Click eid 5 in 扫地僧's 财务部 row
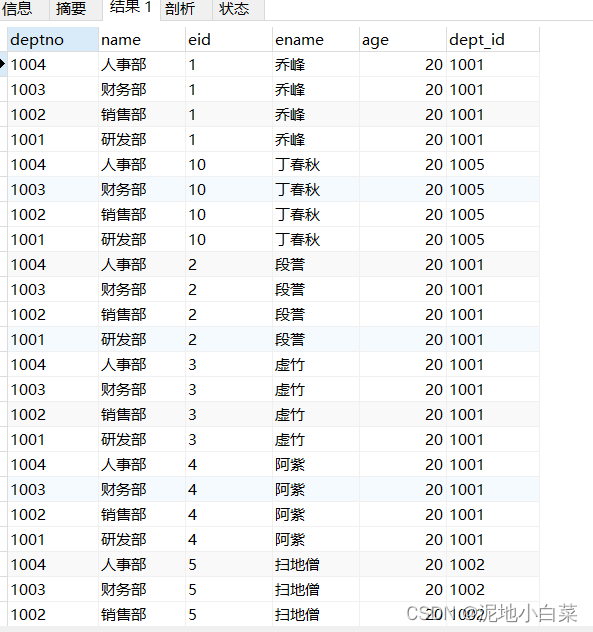 coord(229,589)
